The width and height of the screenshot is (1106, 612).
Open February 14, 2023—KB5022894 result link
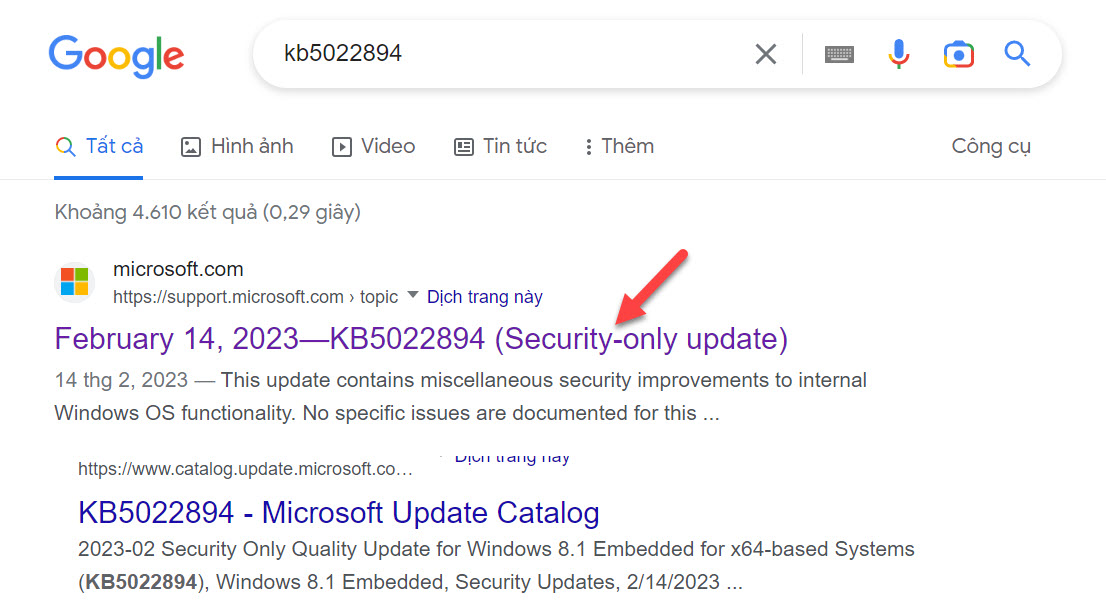pyautogui.click(x=421, y=339)
